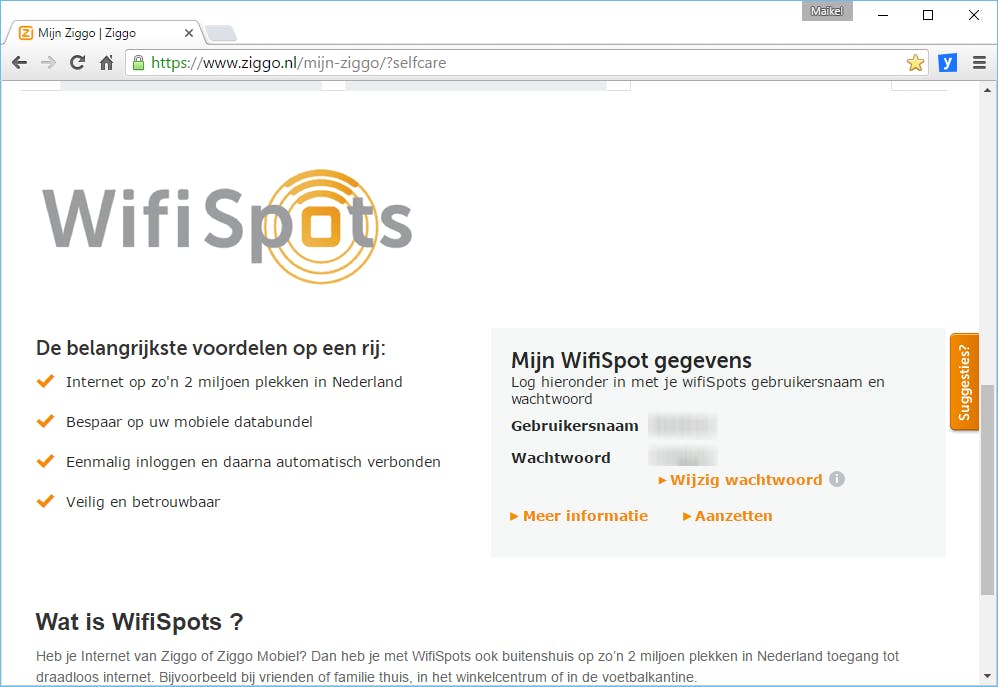Open a new browser tab
The width and height of the screenshot is (998, 687).
221,33
